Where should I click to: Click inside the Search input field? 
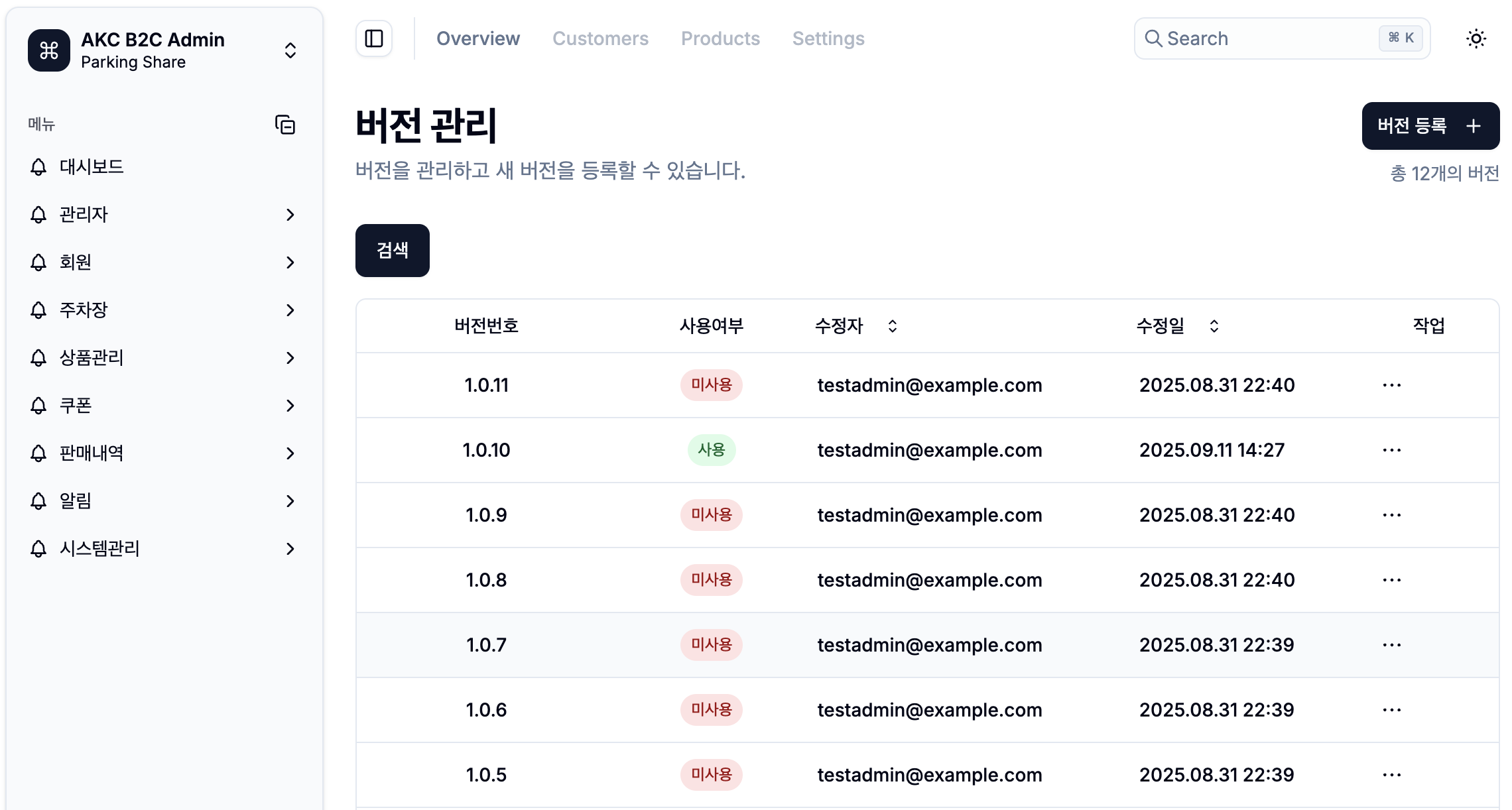pos(1260,38)
